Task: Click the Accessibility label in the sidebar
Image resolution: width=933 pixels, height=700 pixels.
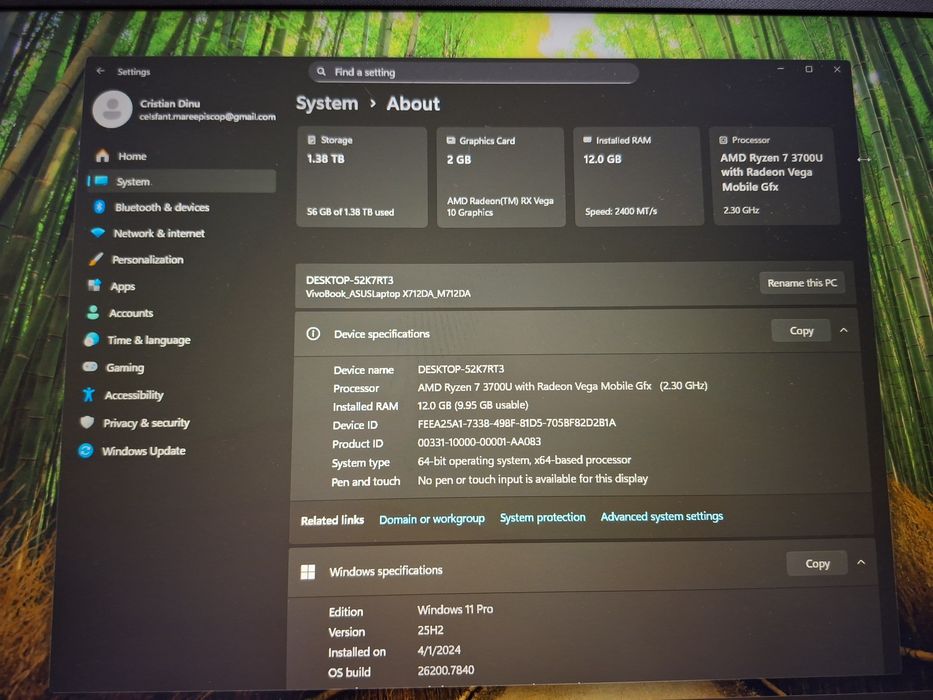Action: click(134, 395)
